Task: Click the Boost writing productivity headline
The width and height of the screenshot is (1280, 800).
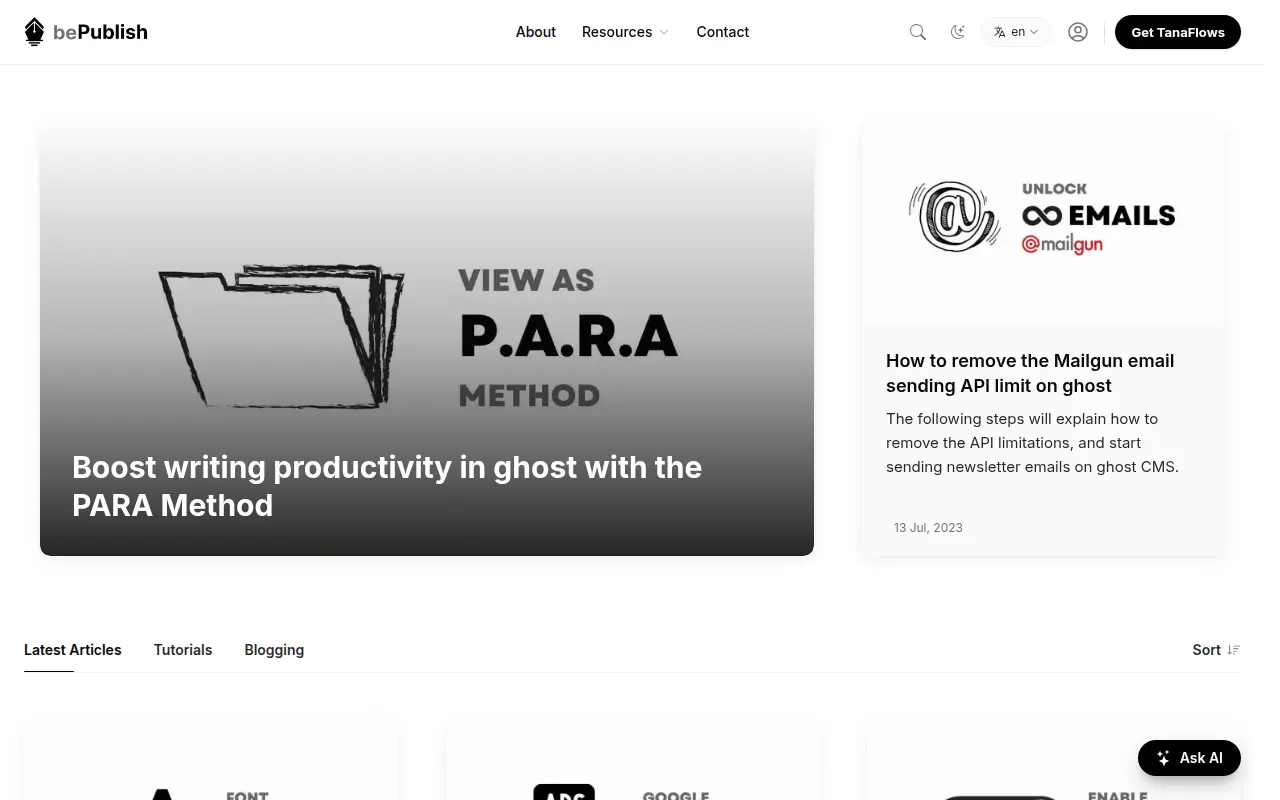Action: click(x=387, y=486)
